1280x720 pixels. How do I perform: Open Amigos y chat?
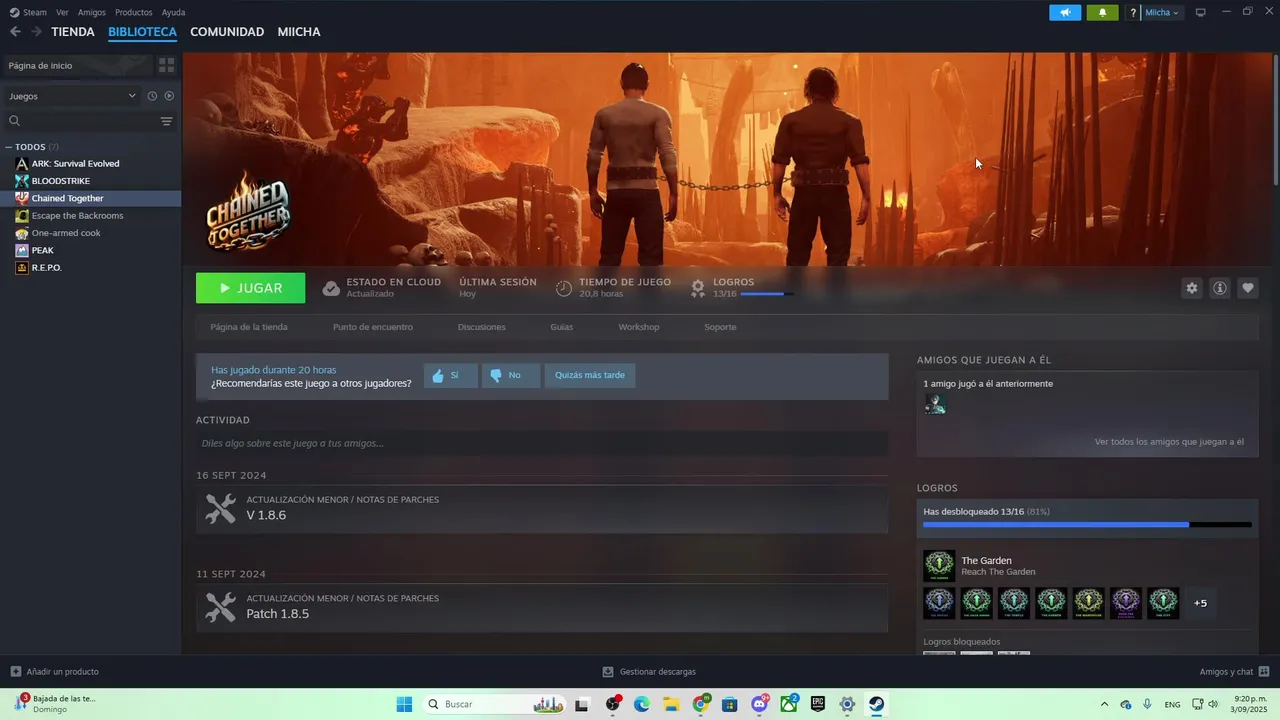click(1234, 671)
